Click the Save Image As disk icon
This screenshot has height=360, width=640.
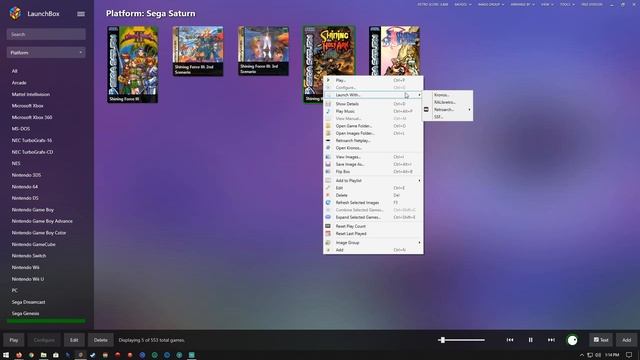click(328, 164)
